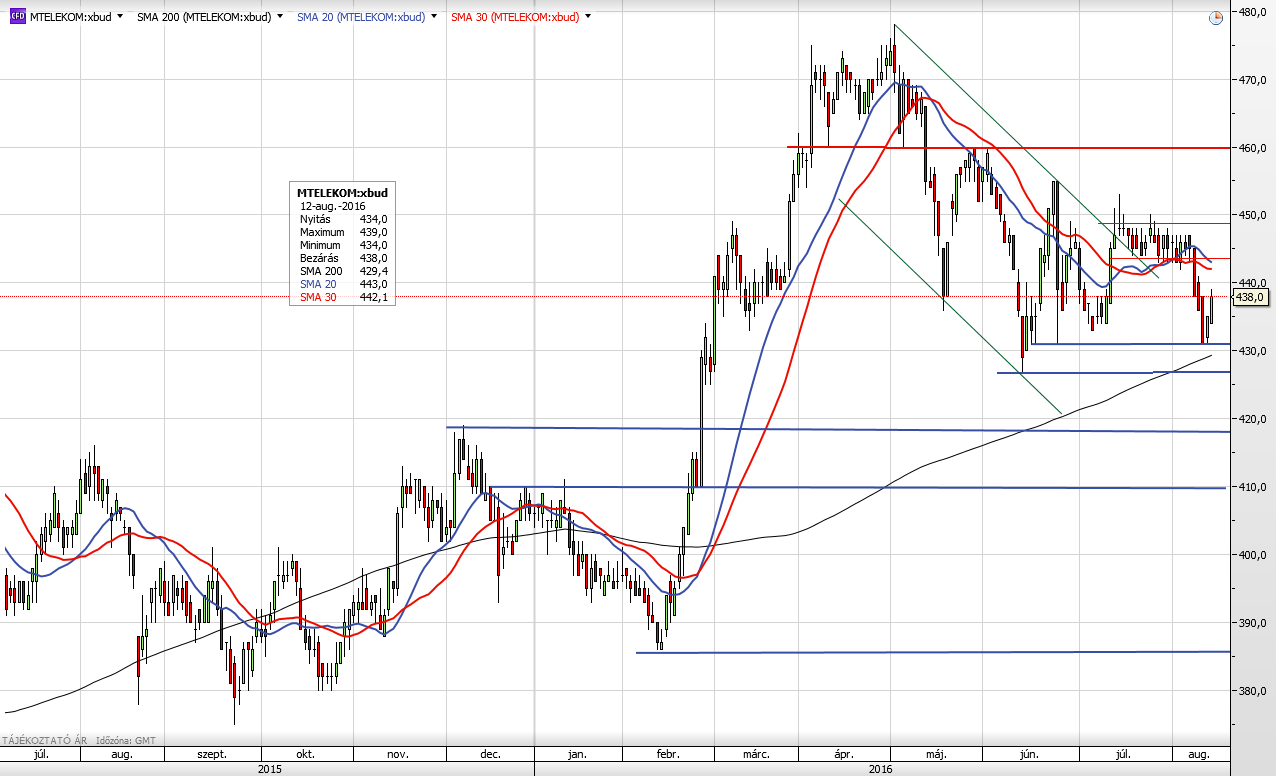Click the jan. month label
The width and height of the screenshot is (1276, 776).
point(578,754)
